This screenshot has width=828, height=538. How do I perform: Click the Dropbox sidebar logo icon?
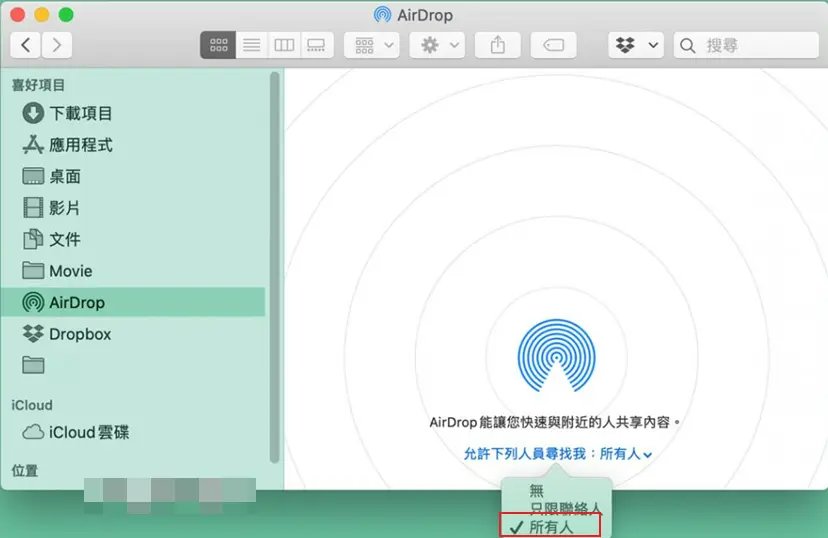[33, 334]
